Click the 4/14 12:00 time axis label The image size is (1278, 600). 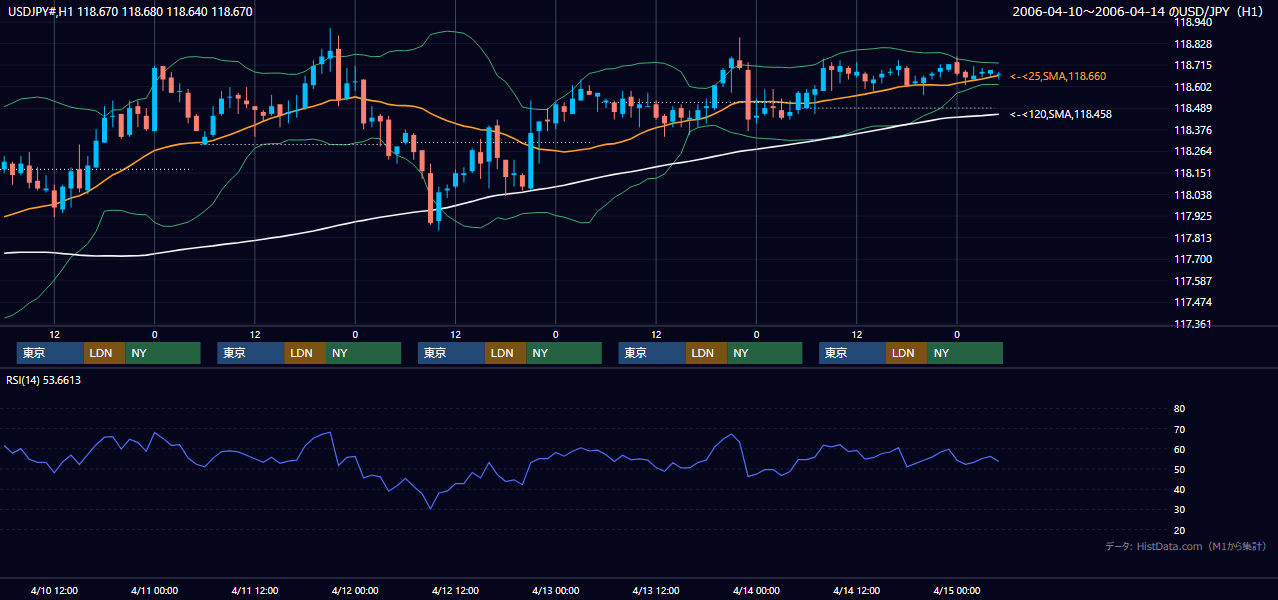[857, 591]
